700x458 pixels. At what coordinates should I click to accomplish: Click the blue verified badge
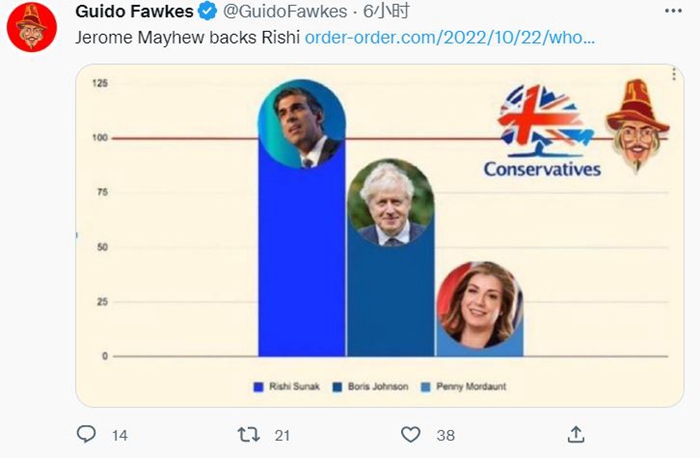point(207,12)
